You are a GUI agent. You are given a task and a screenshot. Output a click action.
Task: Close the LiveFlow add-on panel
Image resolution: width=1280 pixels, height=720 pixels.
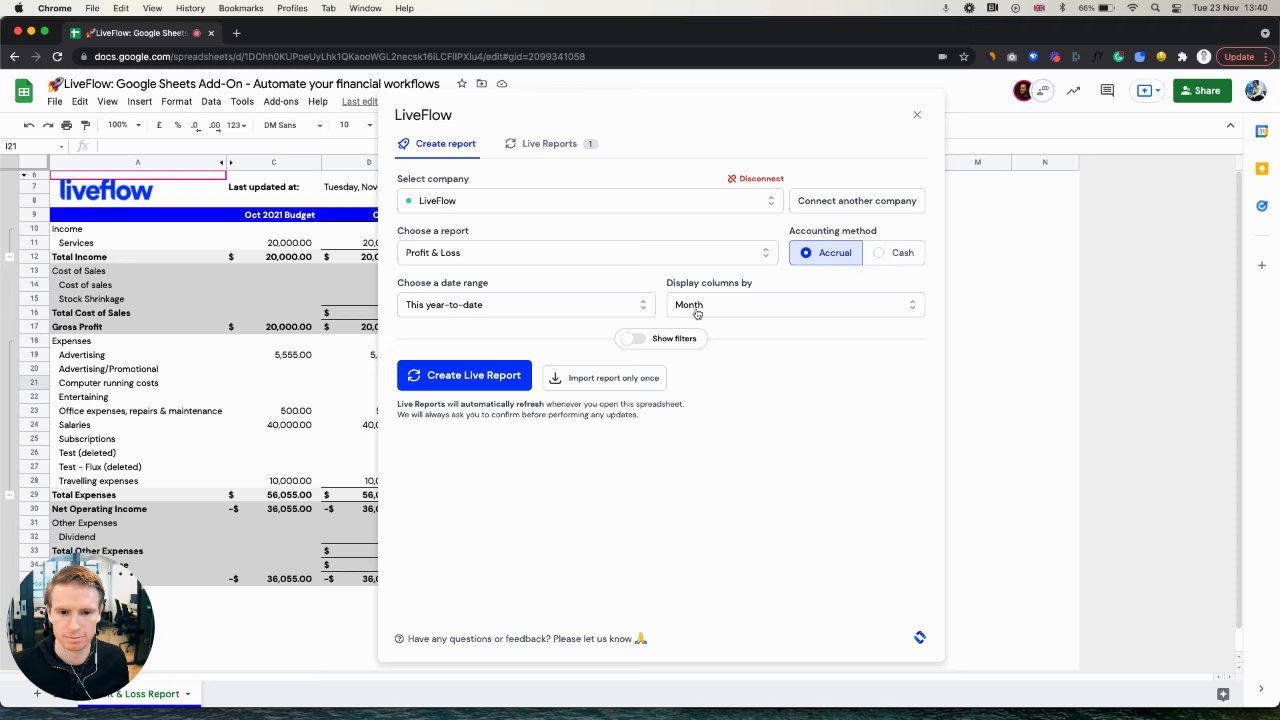tap(917, 115)
